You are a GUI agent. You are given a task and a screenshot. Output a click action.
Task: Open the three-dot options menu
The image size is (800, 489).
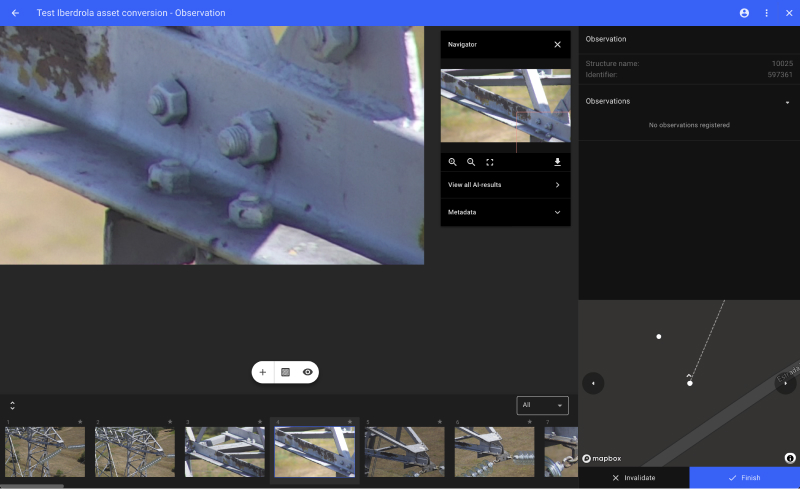point(766,13)
